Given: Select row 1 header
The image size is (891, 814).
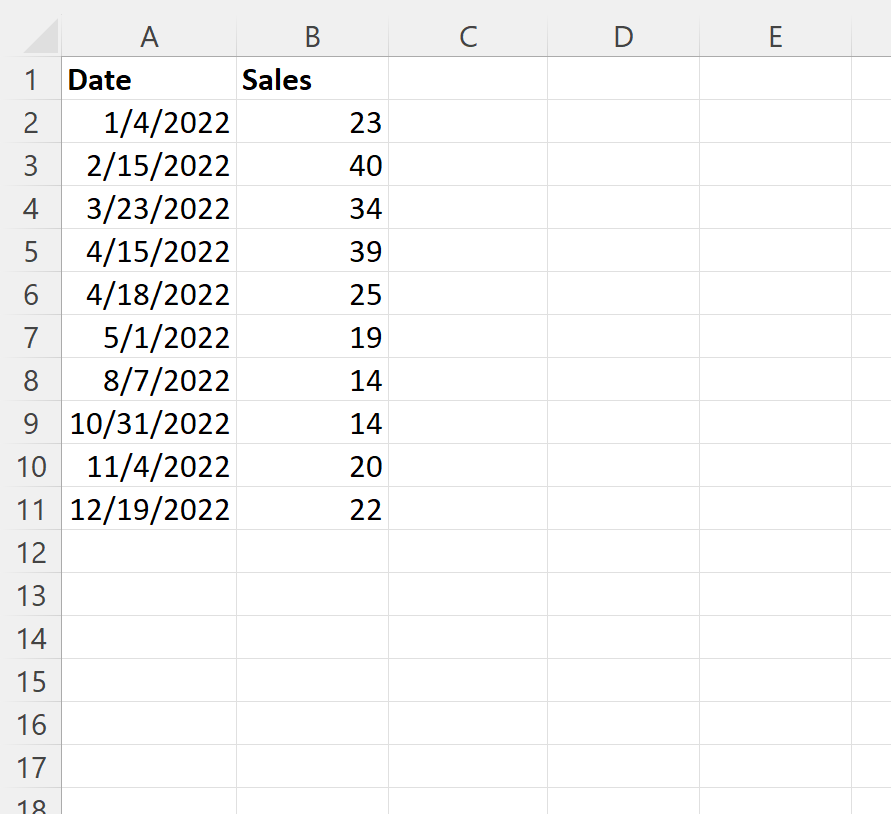Looking at the screenshot, I should (x=31, y=79).
